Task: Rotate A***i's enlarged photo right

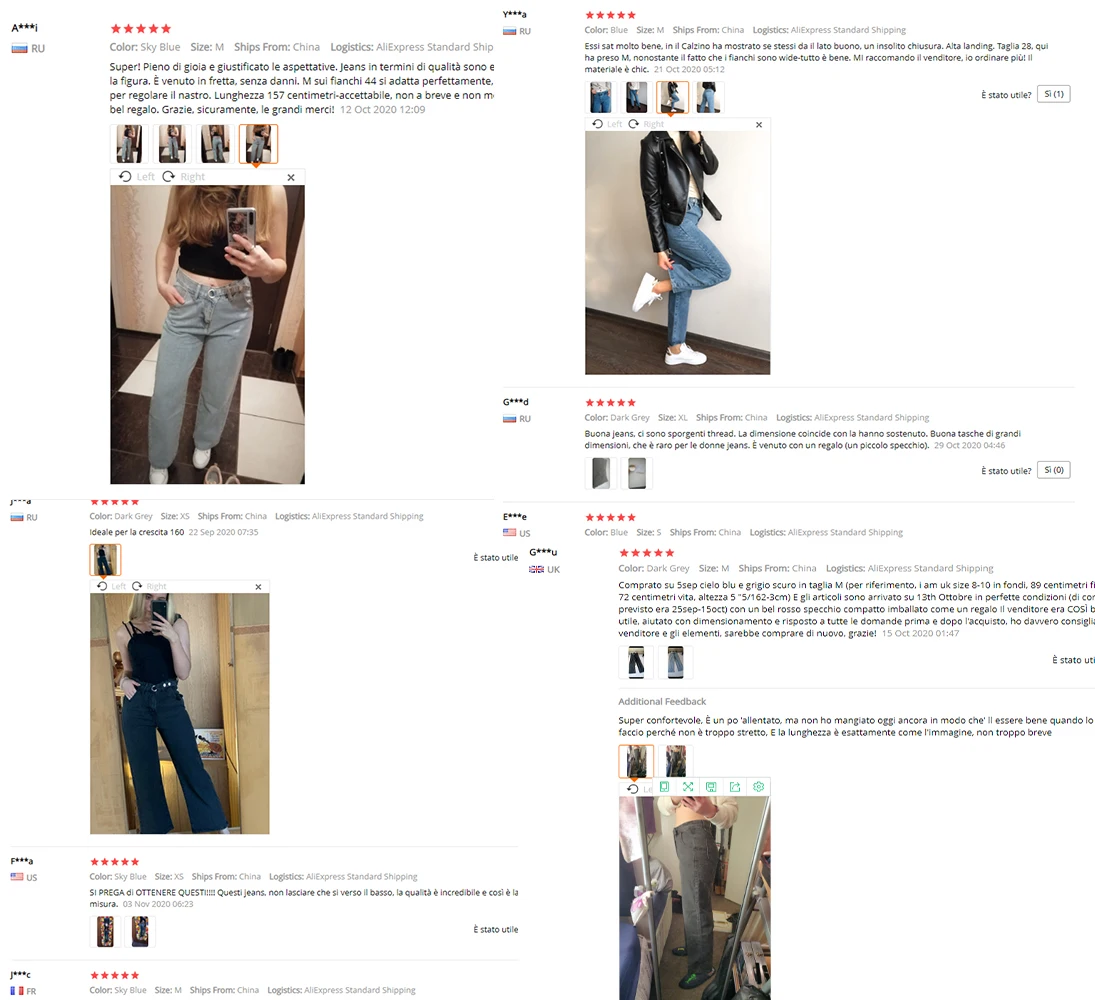Action: tap(184, 177)
